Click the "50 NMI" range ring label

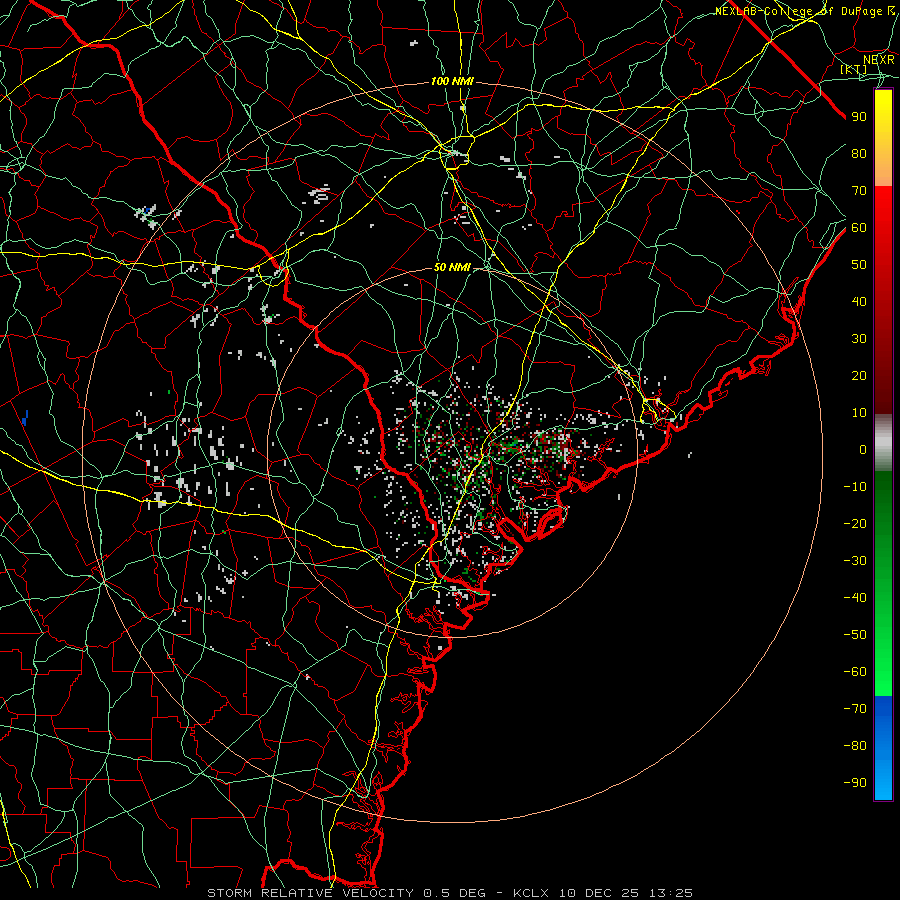pos(452,267)
